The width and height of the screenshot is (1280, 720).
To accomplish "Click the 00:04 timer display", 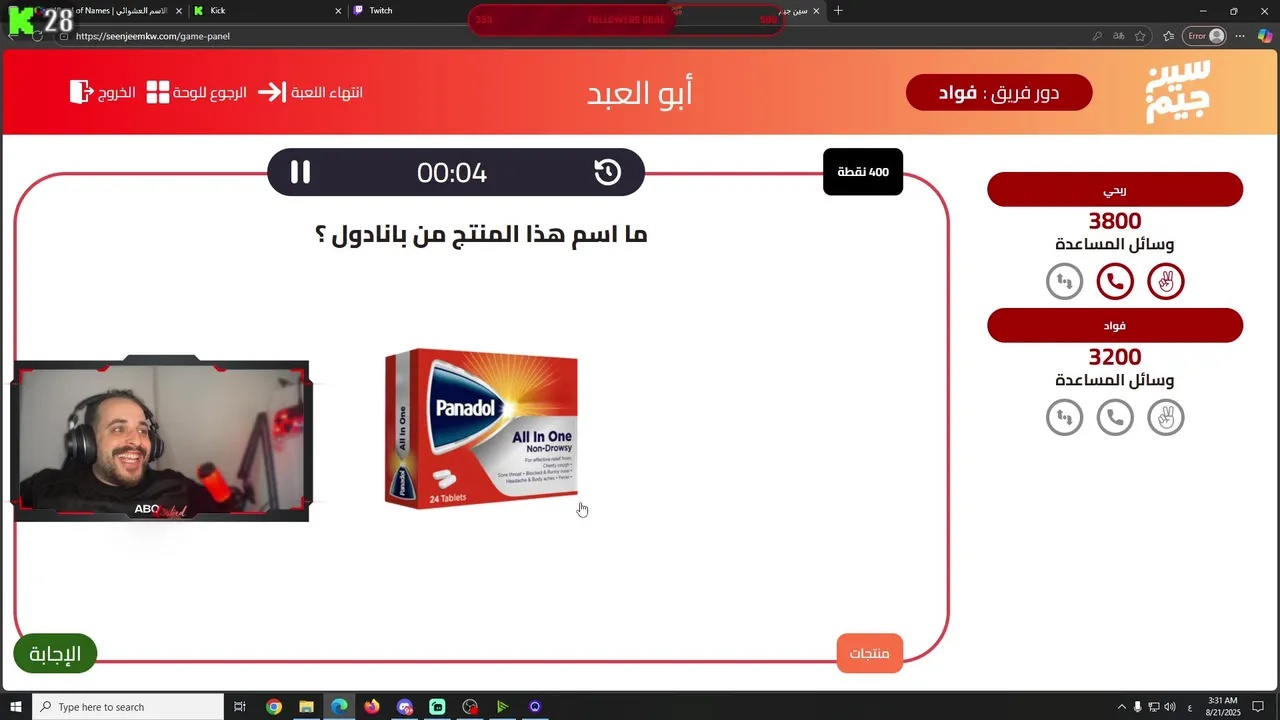I will 452,172.
